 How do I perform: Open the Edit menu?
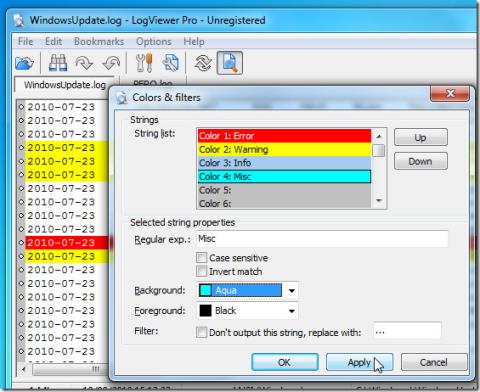[x=53, y=41]
